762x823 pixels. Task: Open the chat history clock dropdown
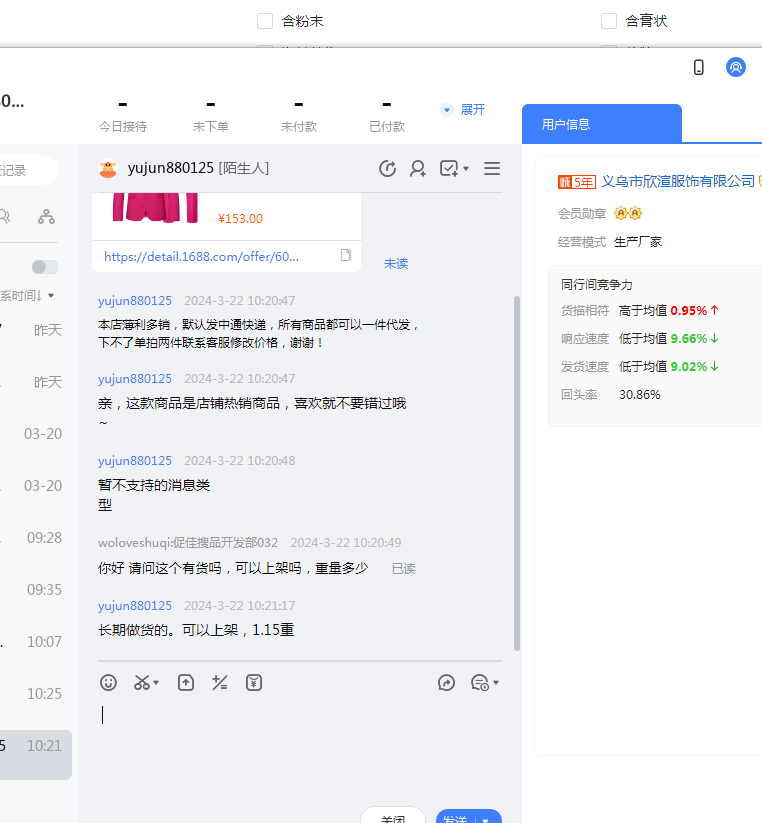[x=484, y=683]
